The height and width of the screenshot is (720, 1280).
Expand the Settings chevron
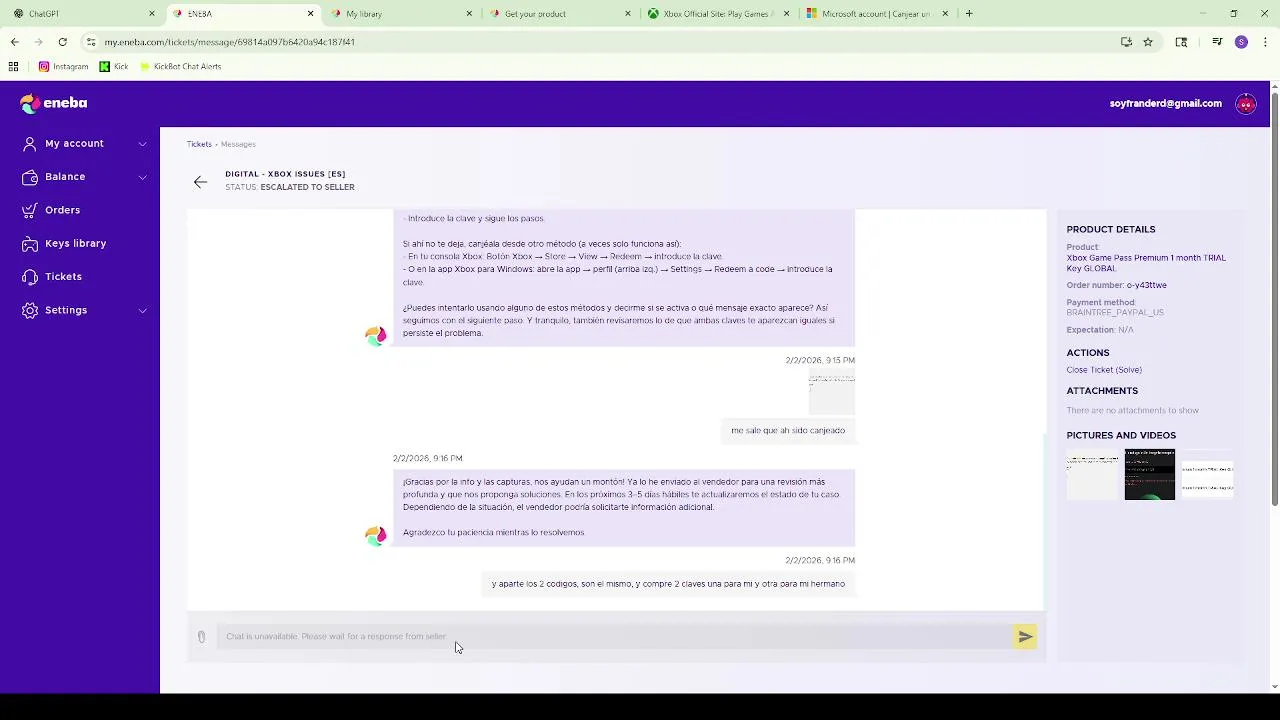[x=142, y=311]
